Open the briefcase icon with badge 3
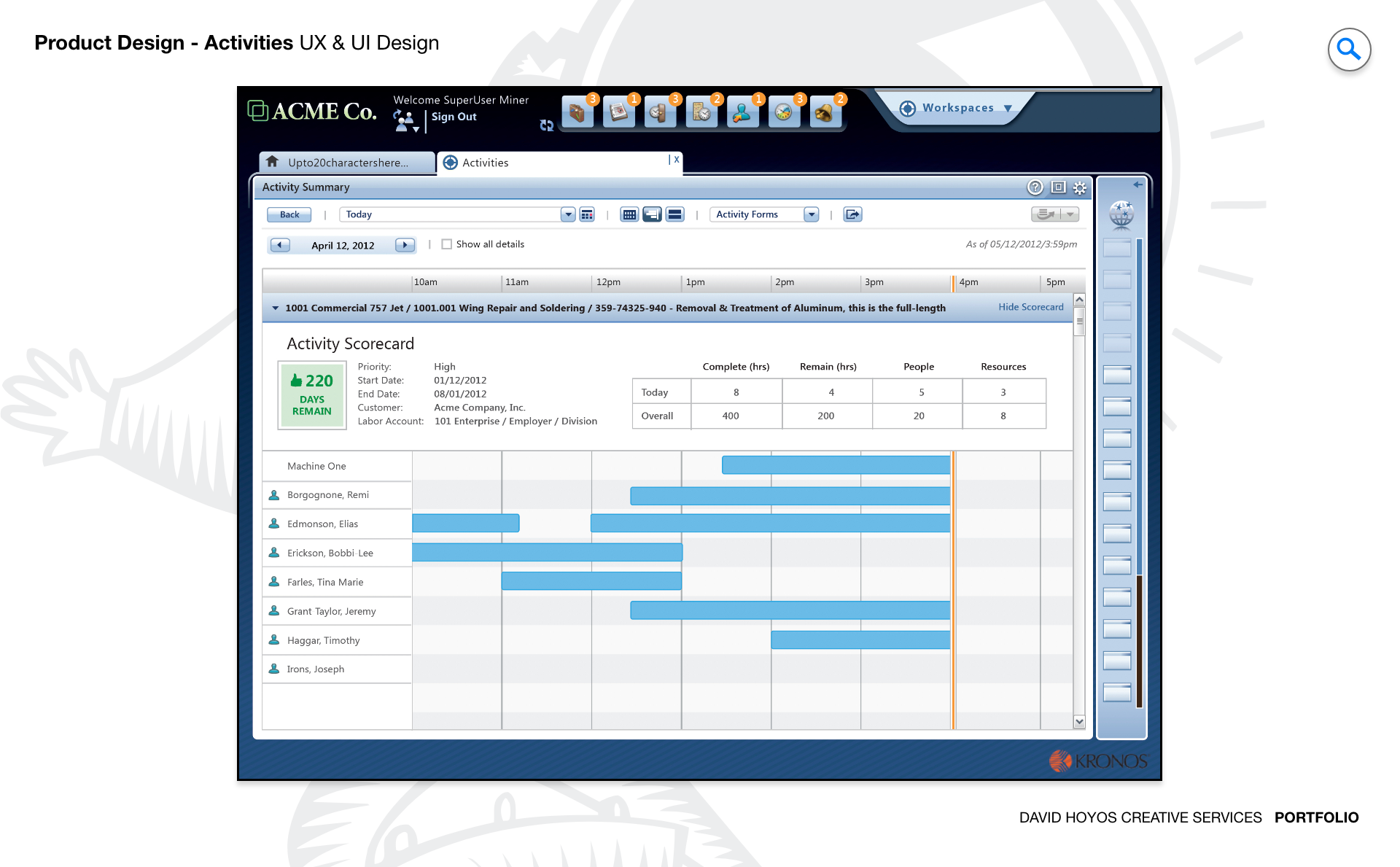This screenshot has width=1400, height=867. click(577, 113)
